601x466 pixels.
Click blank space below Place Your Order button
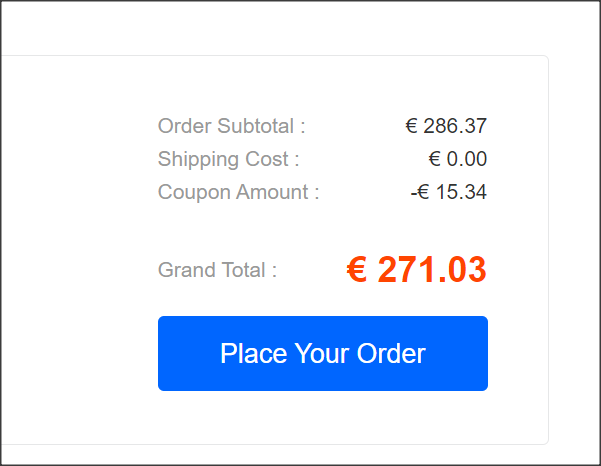[x=323, y=417]
